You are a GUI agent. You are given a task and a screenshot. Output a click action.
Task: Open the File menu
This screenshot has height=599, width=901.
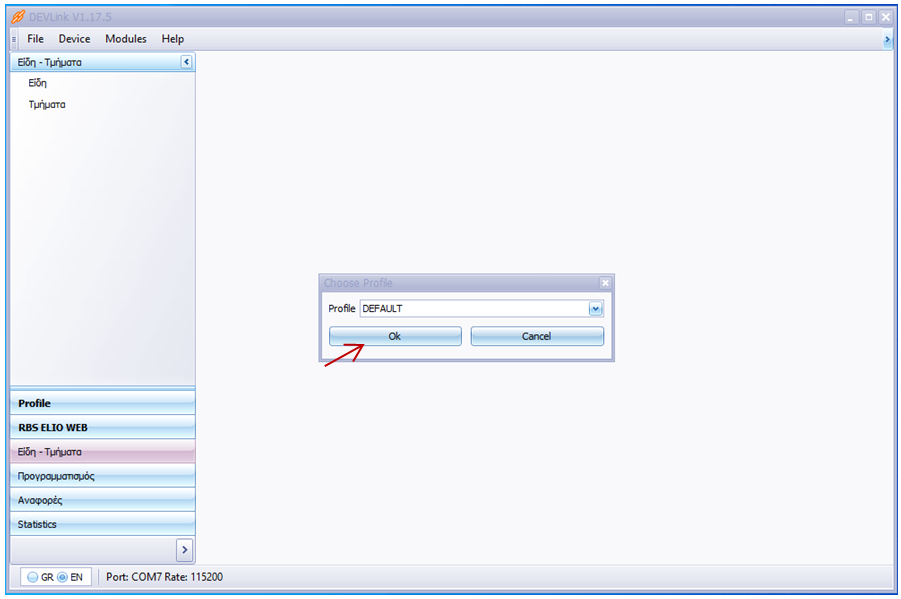tap(36, 39)
